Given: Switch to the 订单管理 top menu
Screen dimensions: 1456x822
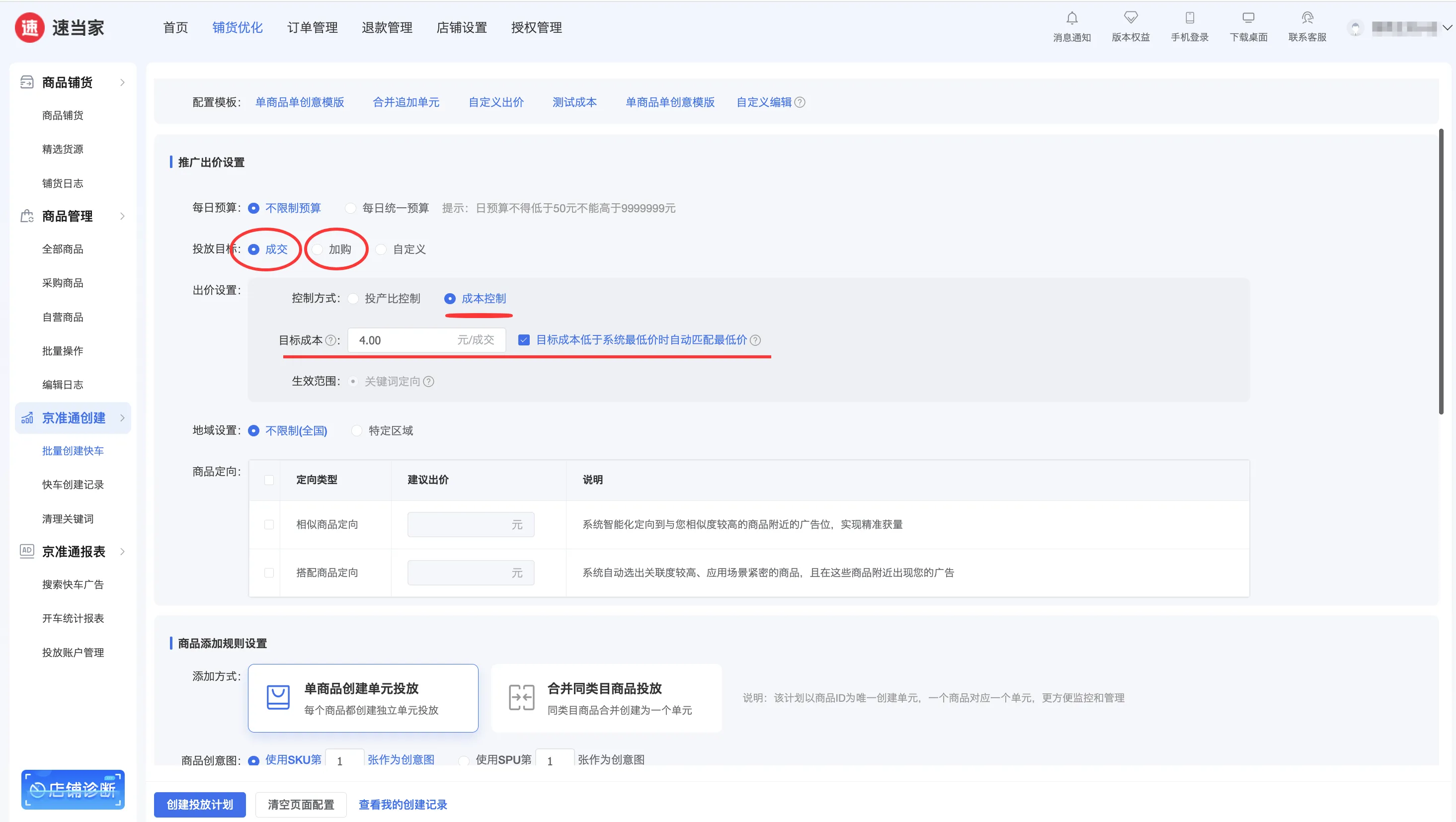Looking at the screenshot, I should coord(312,28).
